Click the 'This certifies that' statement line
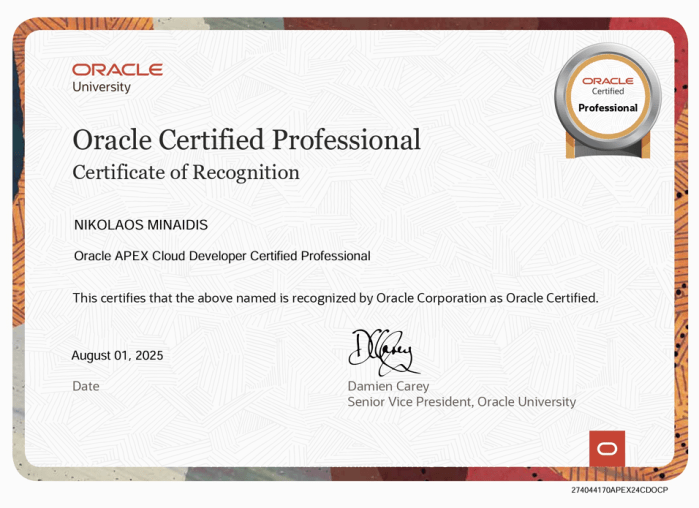 335,298
